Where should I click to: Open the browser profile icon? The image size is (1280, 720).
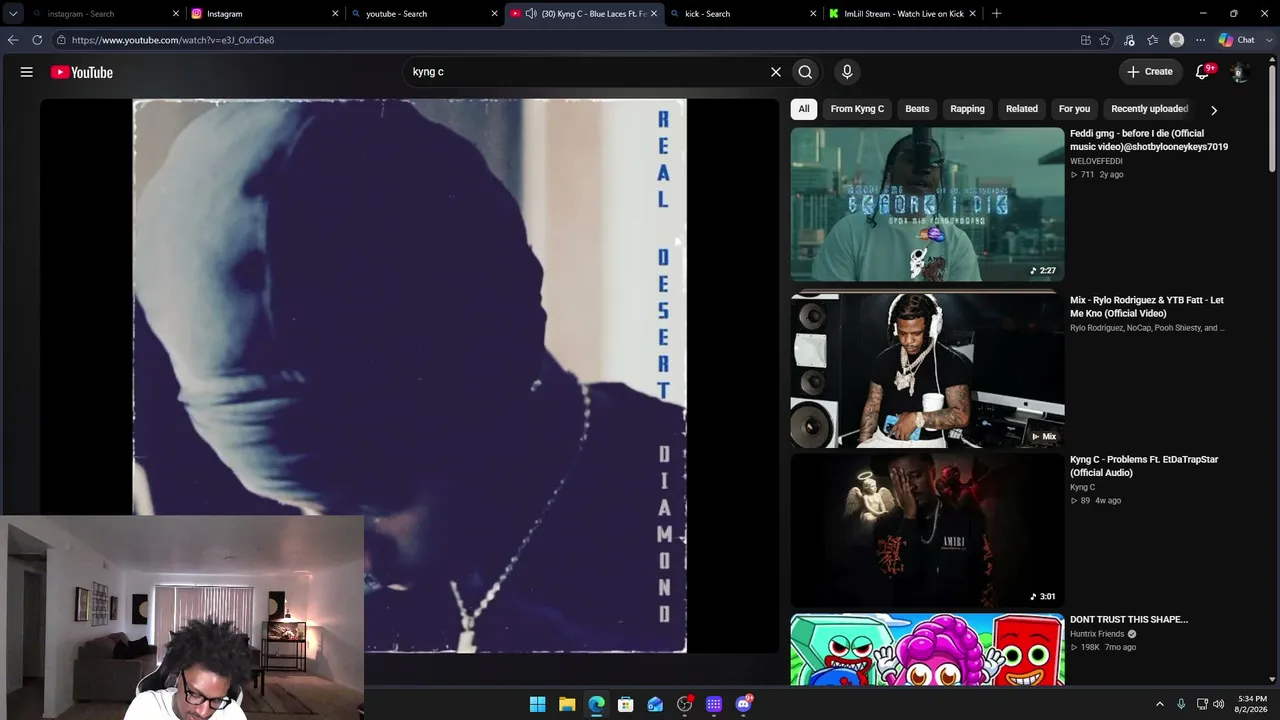point(1177,40)
